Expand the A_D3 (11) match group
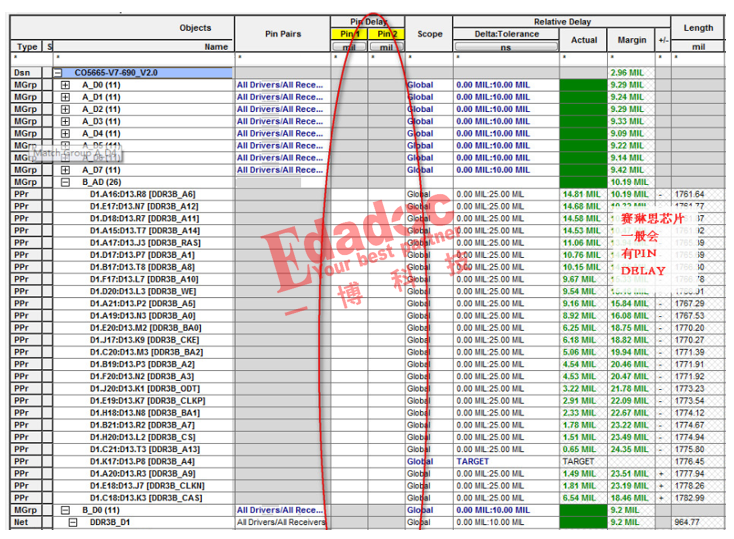 coord(66,122)
